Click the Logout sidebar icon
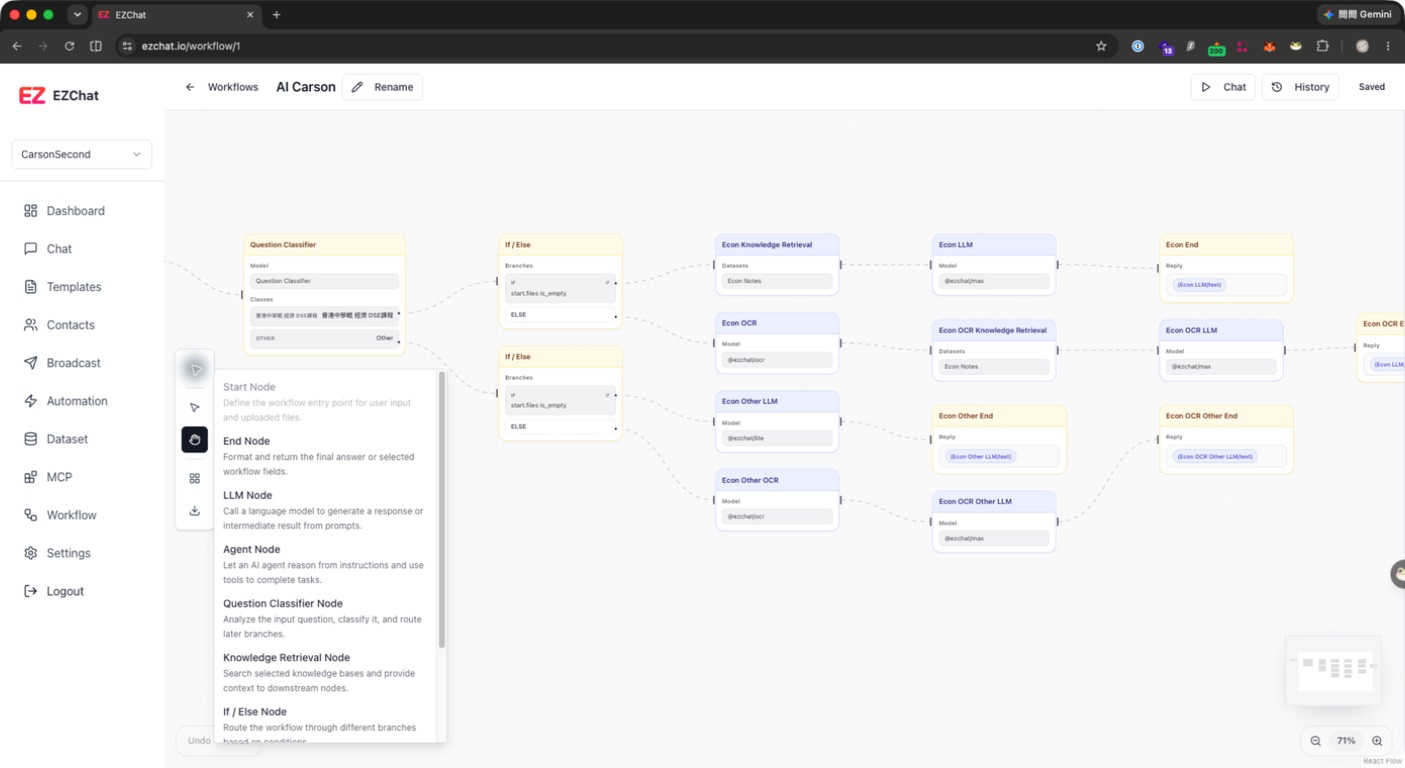This screenshot has height=768, width=1405. click(31, 591)
